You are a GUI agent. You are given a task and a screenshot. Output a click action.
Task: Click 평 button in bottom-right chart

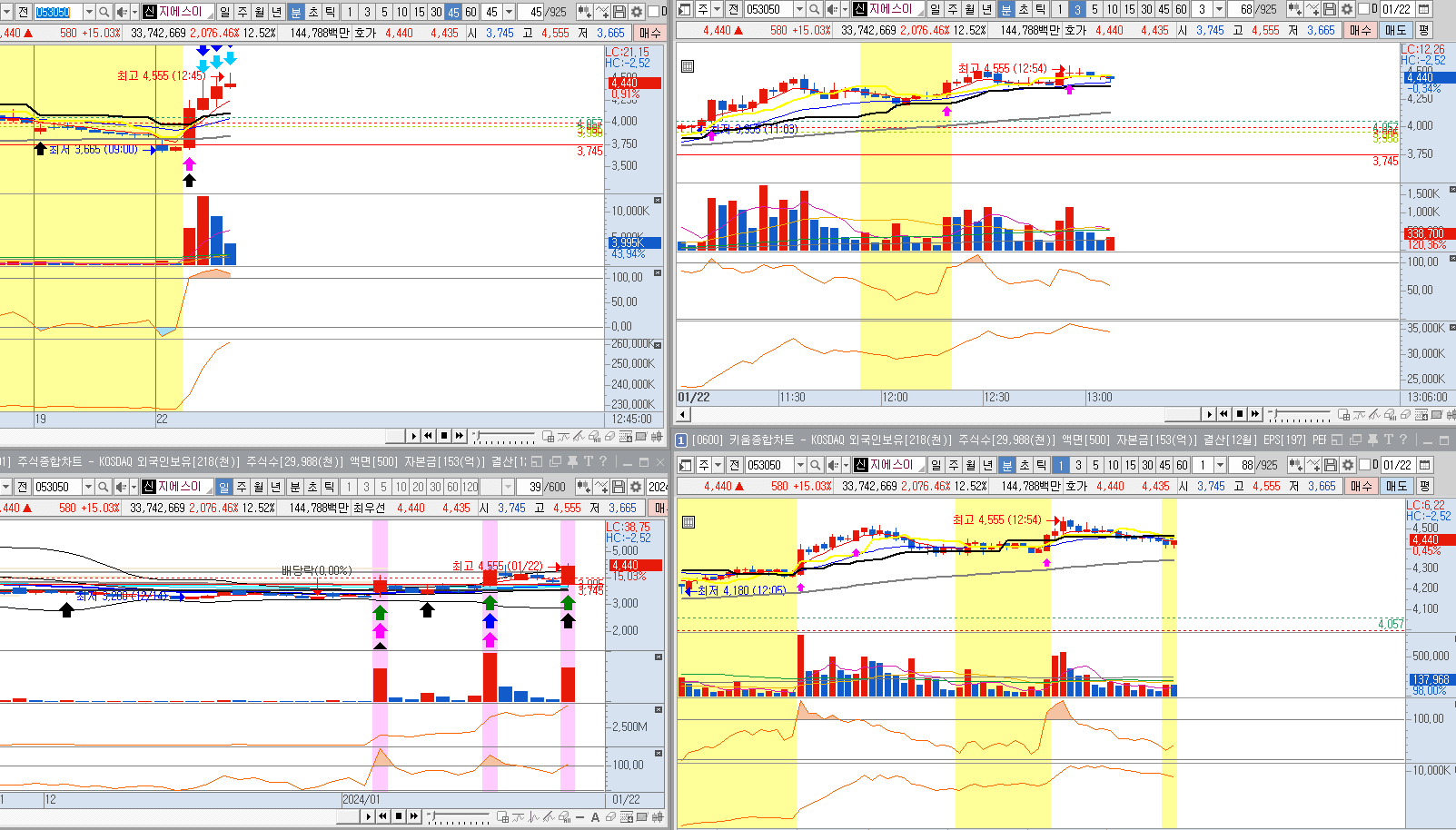1423,486
